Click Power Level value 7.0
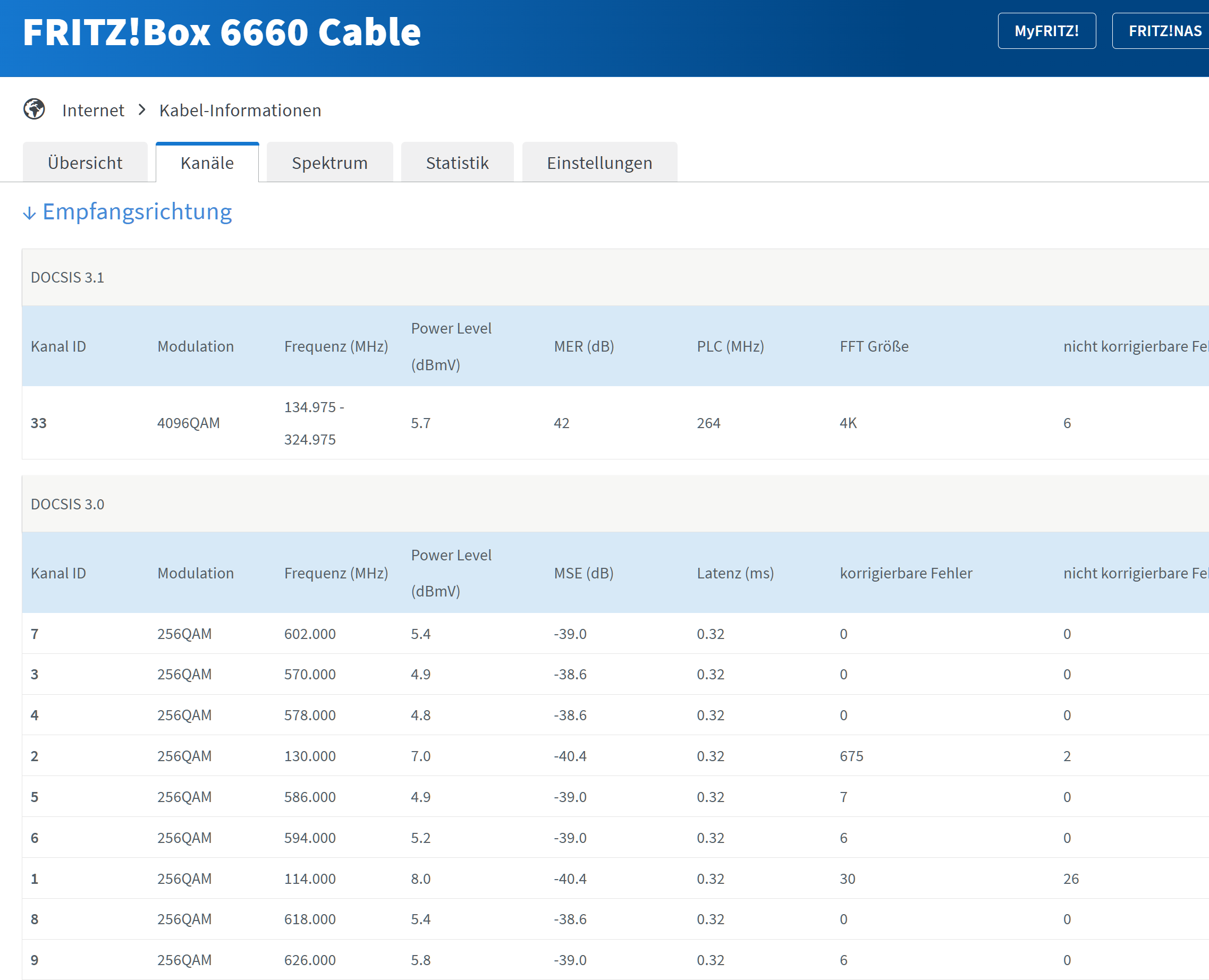This screenshot has width=1209, height=980. tap(421, 756)
